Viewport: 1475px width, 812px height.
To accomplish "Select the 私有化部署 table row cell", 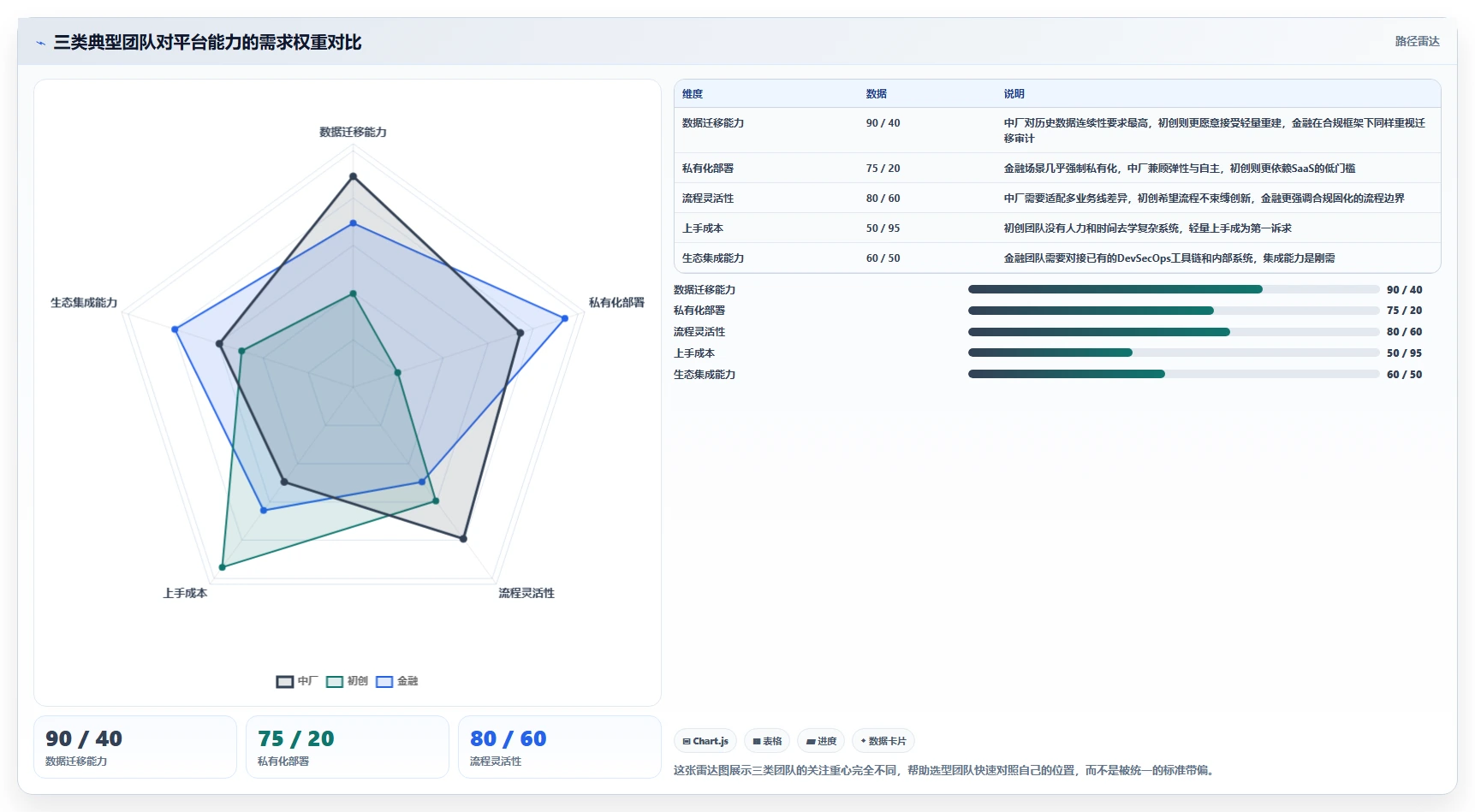I will (708, 169).
